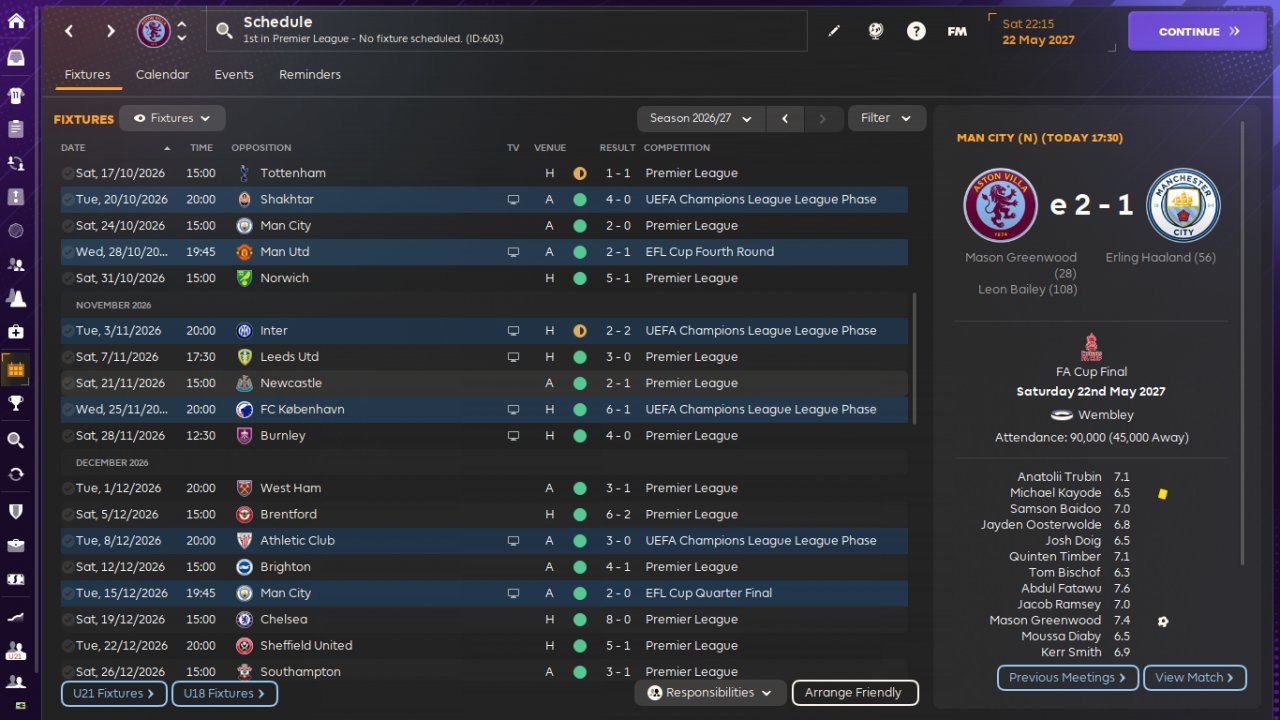This screenshot has height=720, width=1280.
Task: Expand the Responsibilities dropdown
Action: point(710,692)
